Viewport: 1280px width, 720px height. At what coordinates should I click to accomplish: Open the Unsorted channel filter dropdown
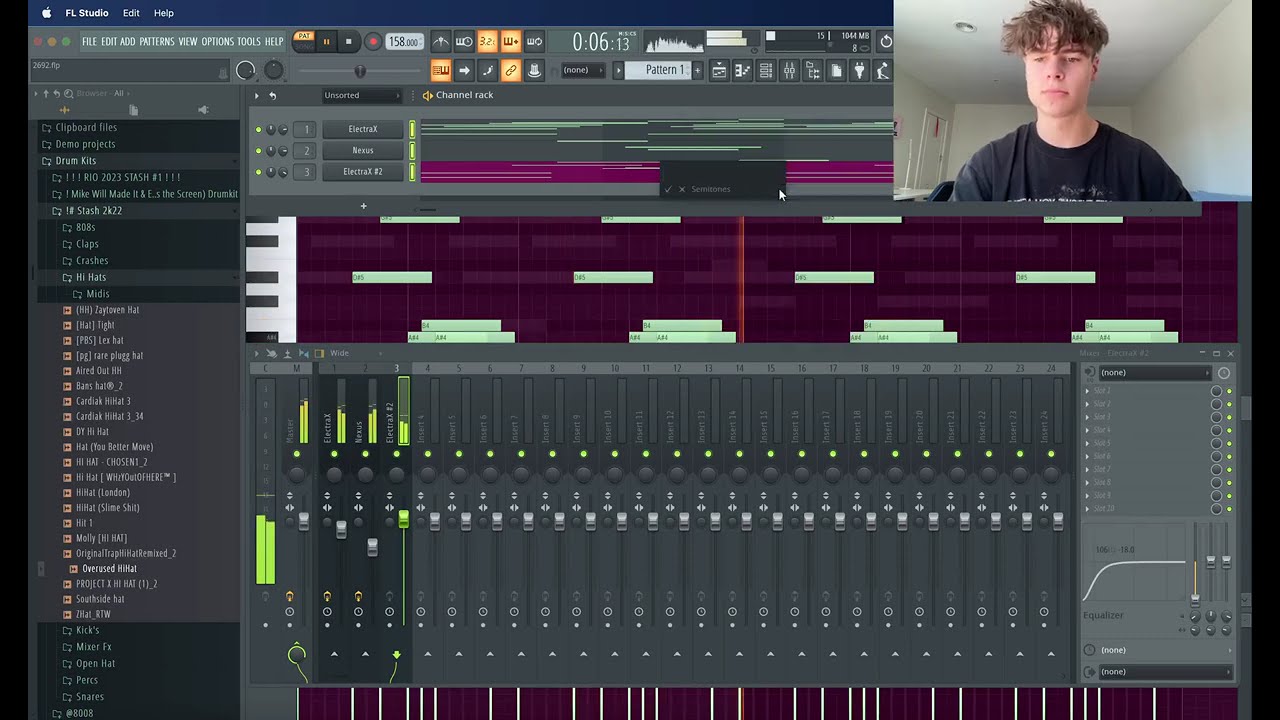(361, 95)
